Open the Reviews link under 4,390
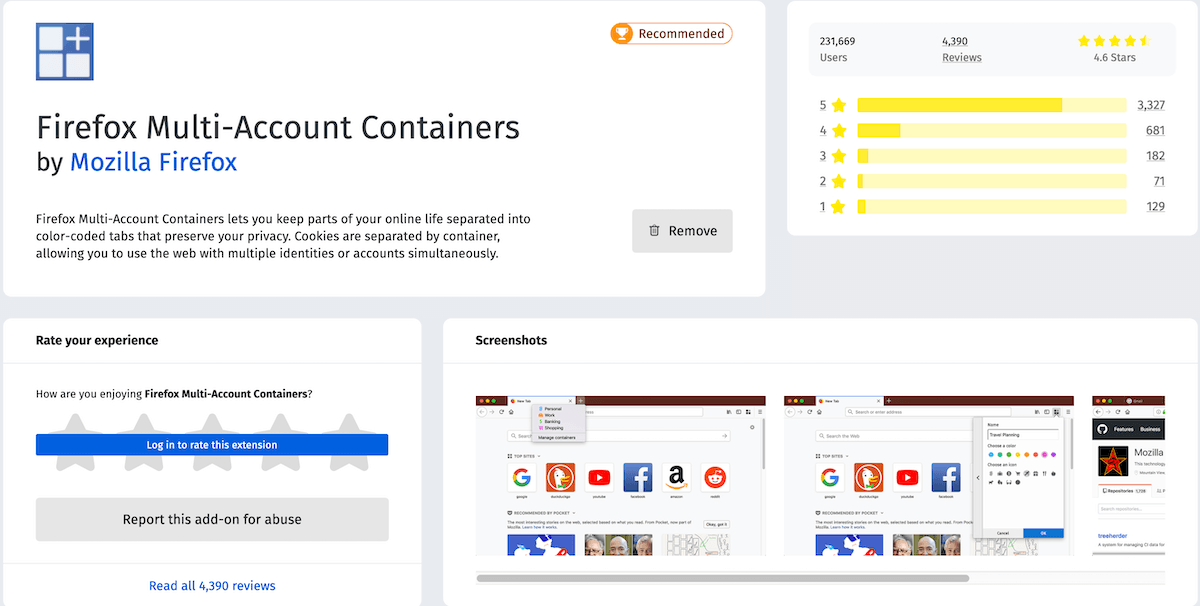Viewport: 1200px width, 606px height. coord(962,58)
